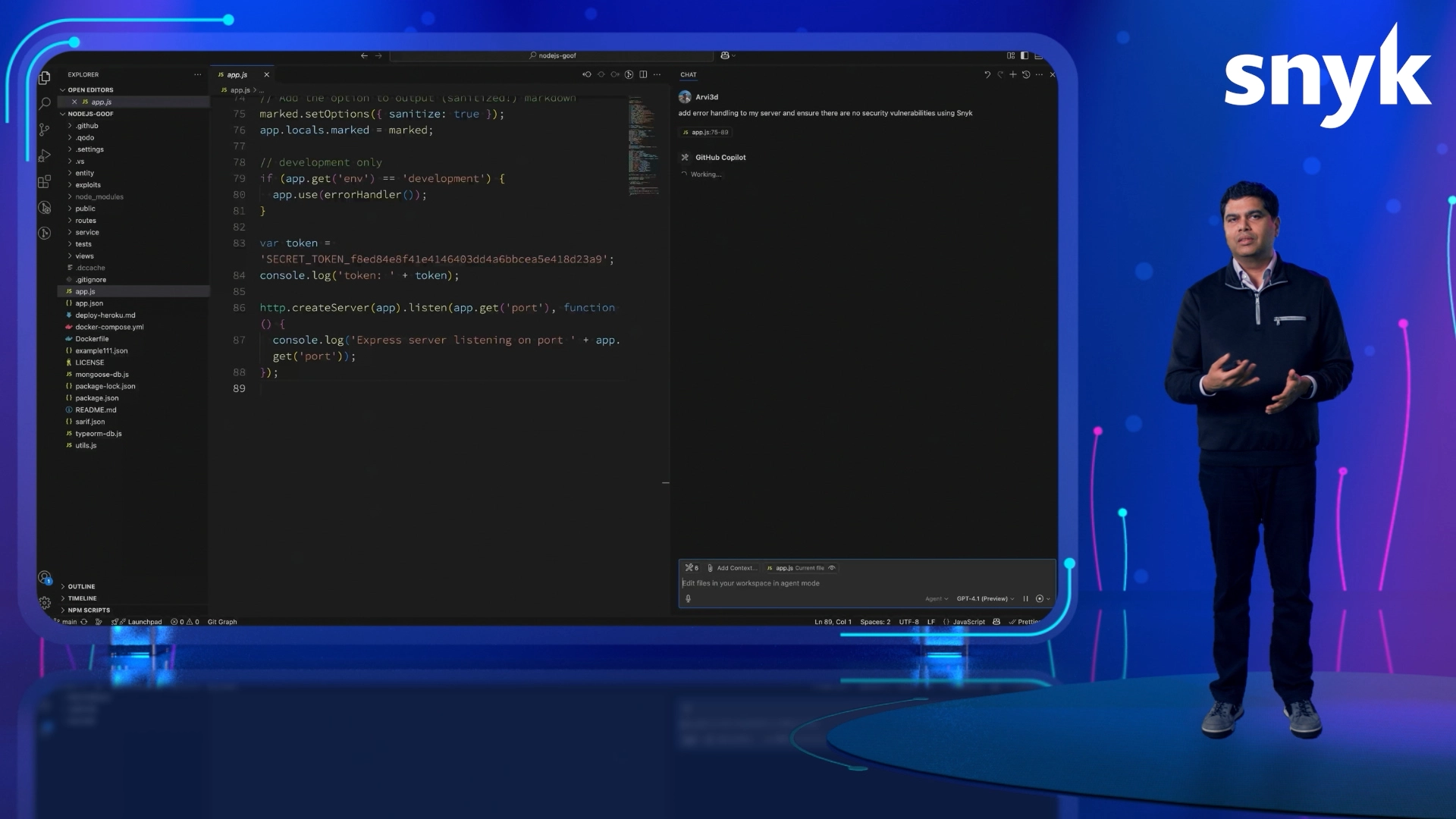Open Run and Debug view

(x=45, y=156)
